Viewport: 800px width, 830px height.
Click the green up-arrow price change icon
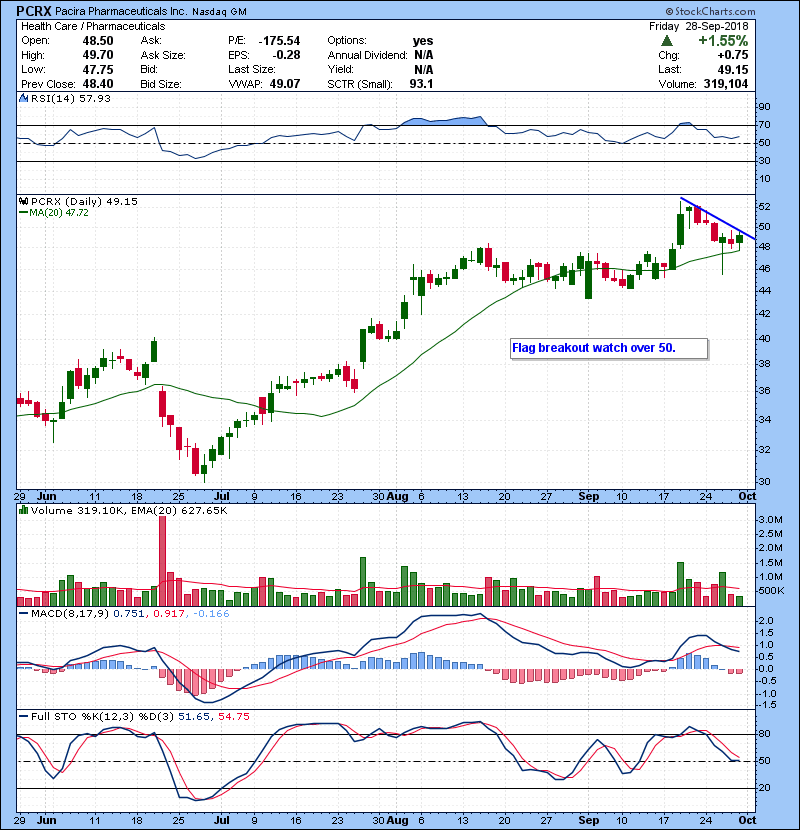point(666,40)
